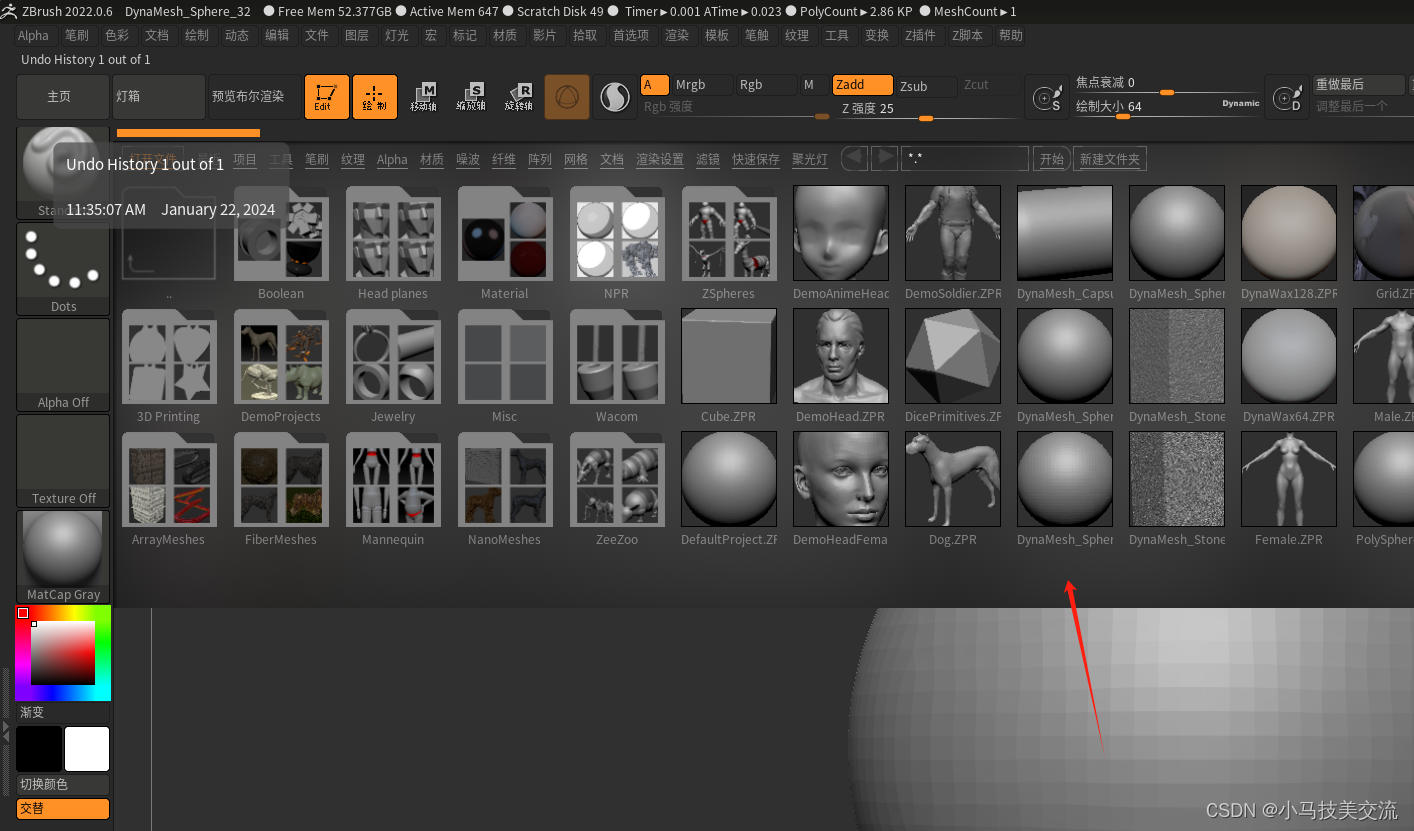
Task: Click the lightbox back arrow
Action: tap(855, 158)
